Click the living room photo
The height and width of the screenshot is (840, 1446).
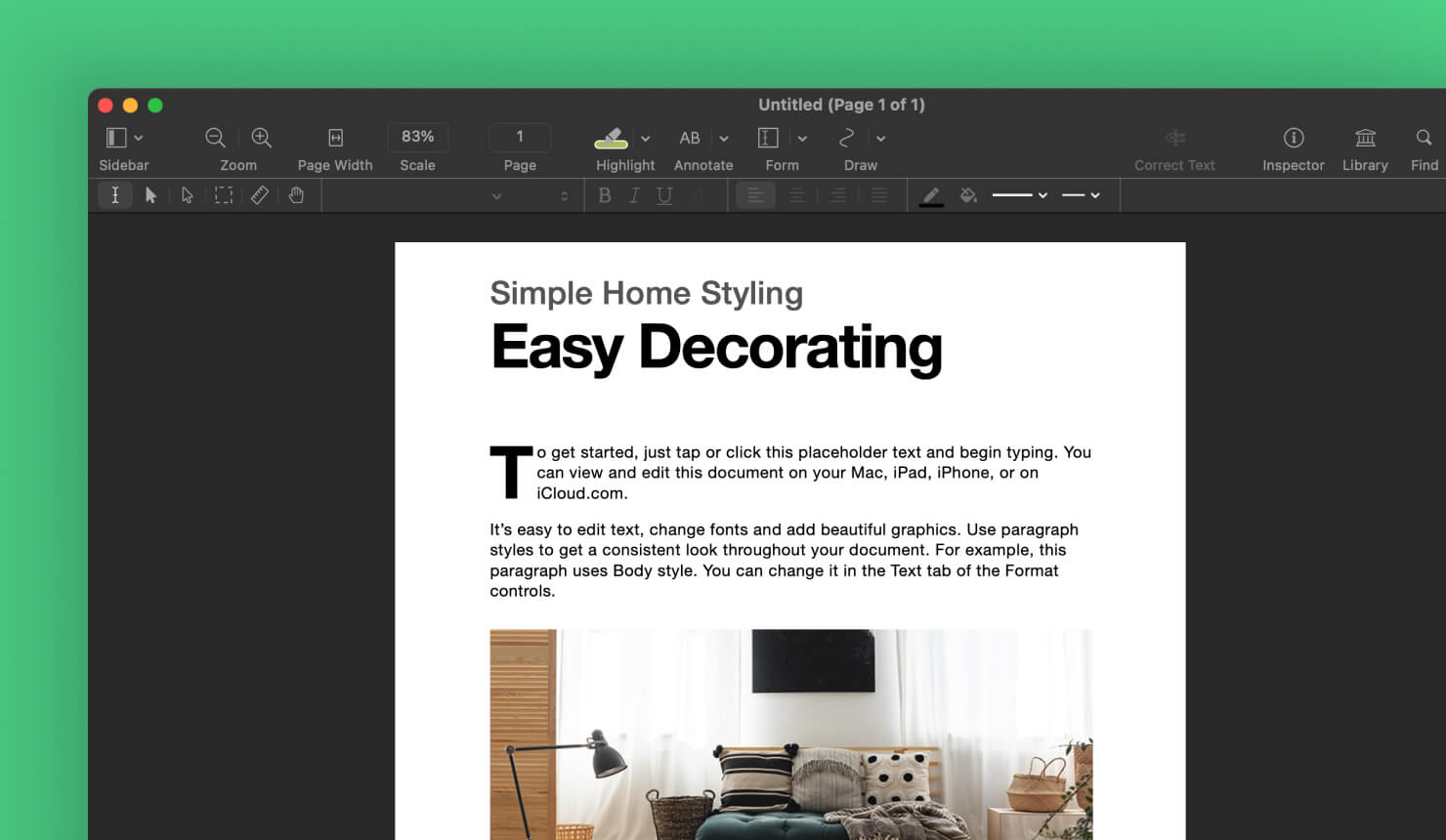790,735
